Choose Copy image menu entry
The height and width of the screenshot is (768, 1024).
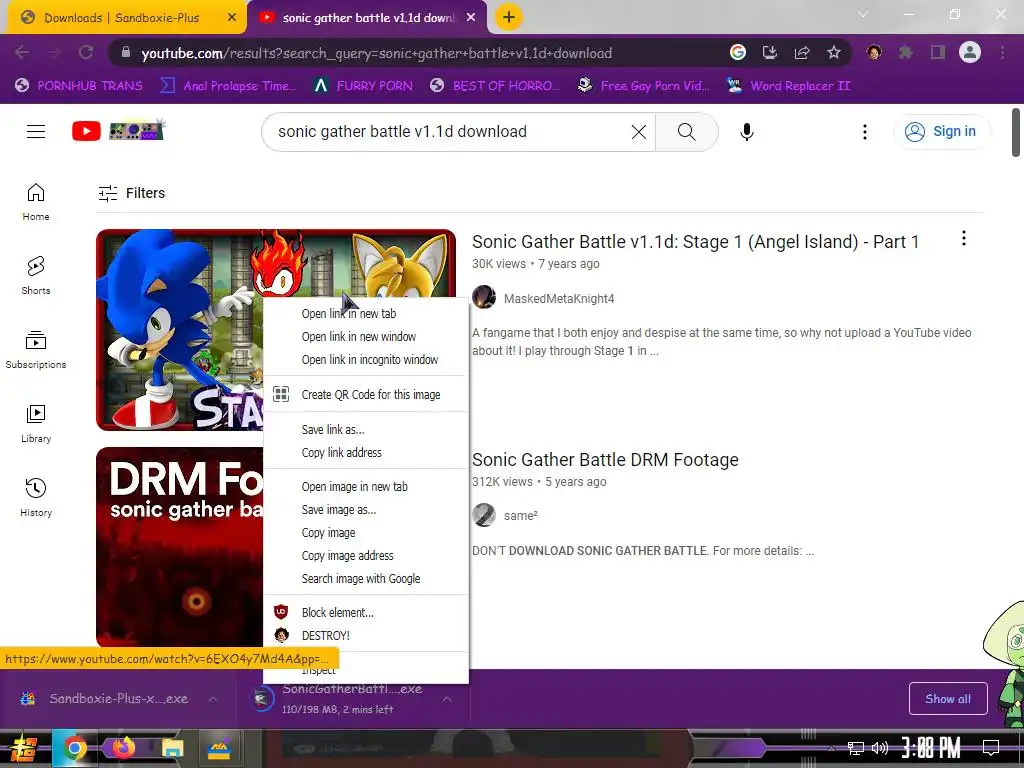click(x=366, y=533)
